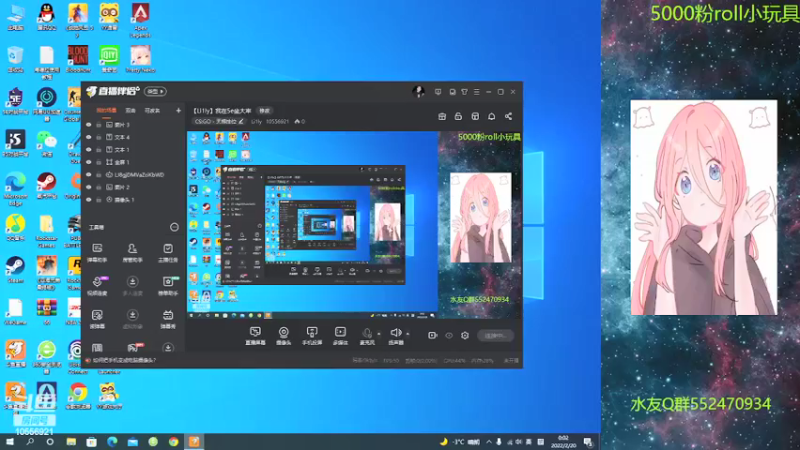The image size is (800, 450).
Task: Add a new scene with the plus icon
Action: pos(178,110)
